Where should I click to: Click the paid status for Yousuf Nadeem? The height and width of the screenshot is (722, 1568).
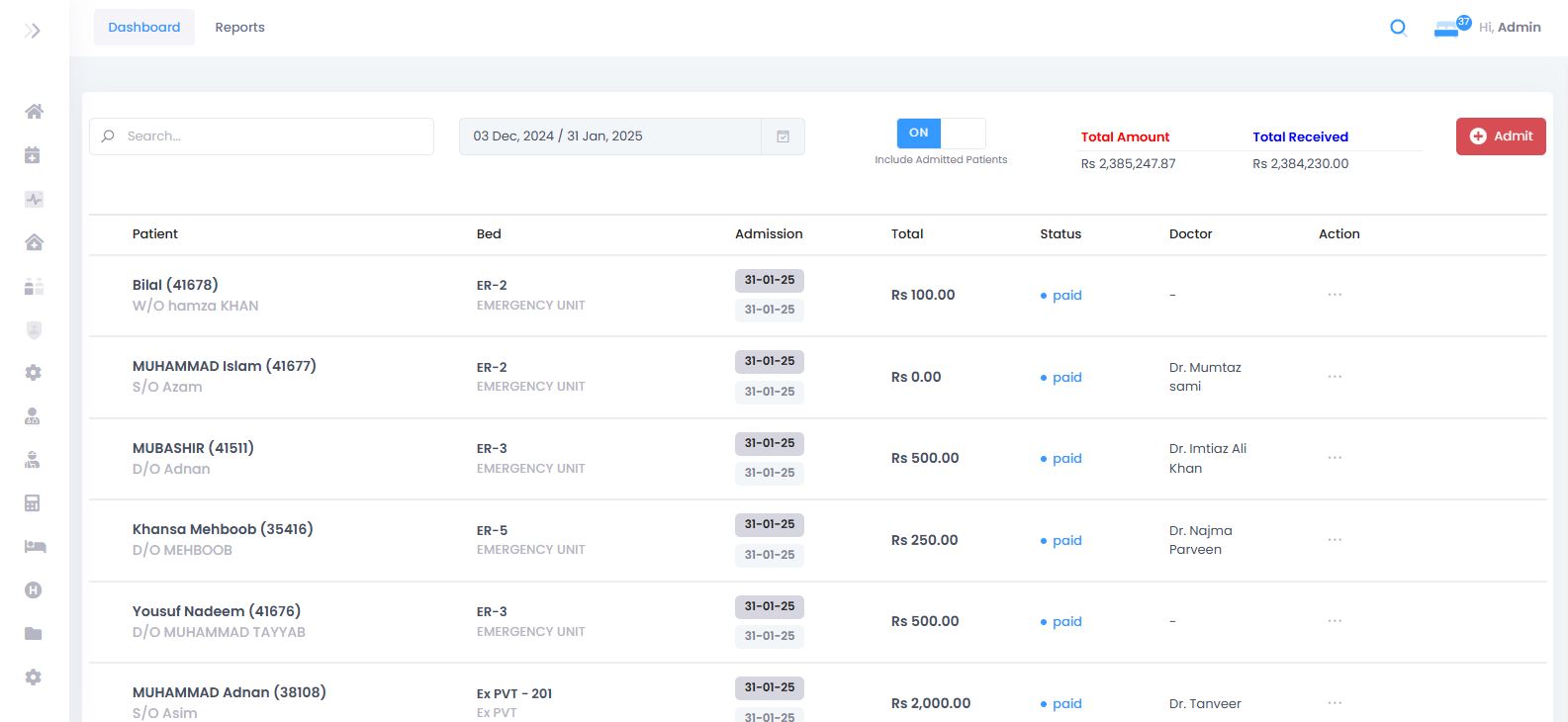pos(1061,621)
